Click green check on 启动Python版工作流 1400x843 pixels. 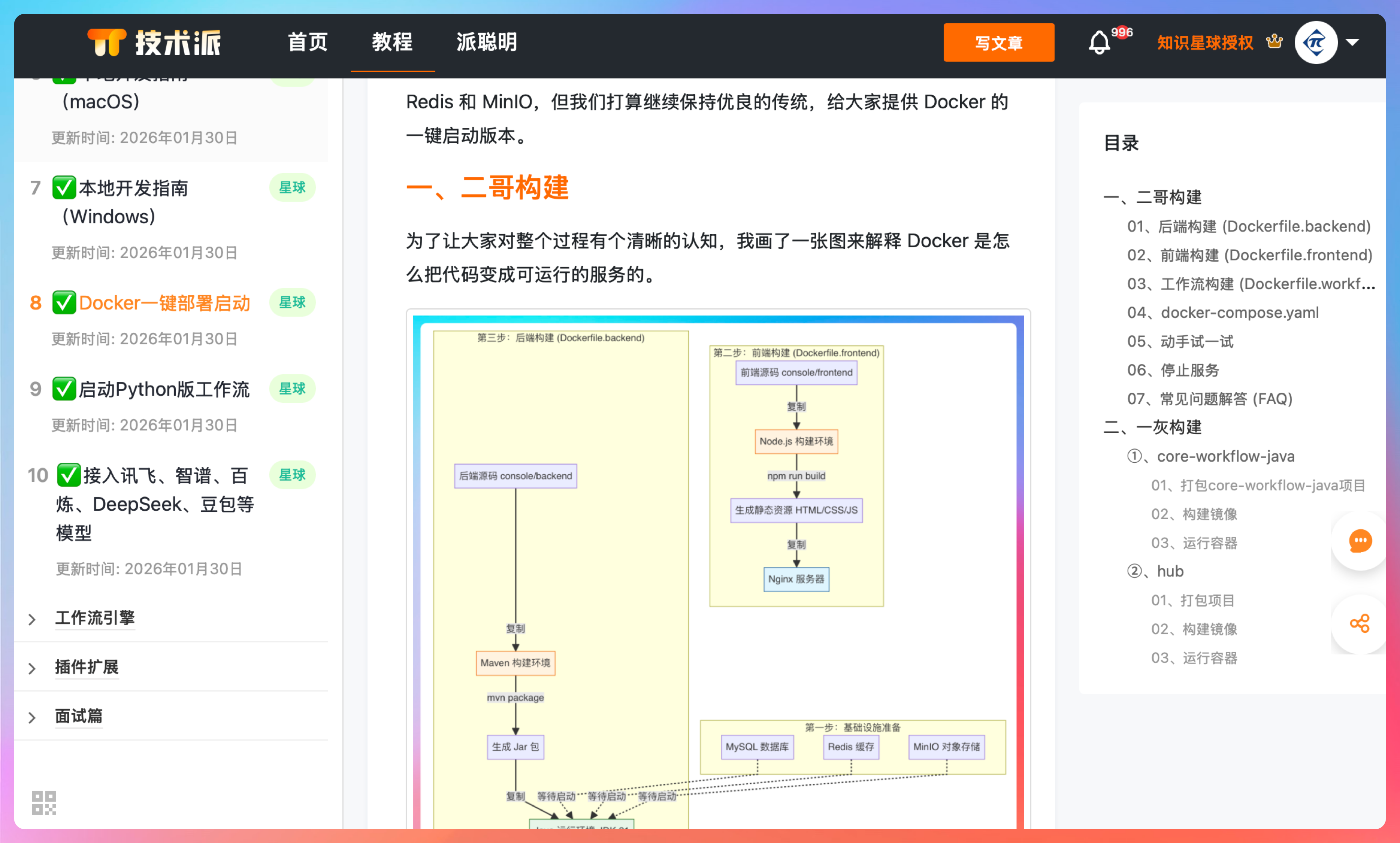click(64, 389)
